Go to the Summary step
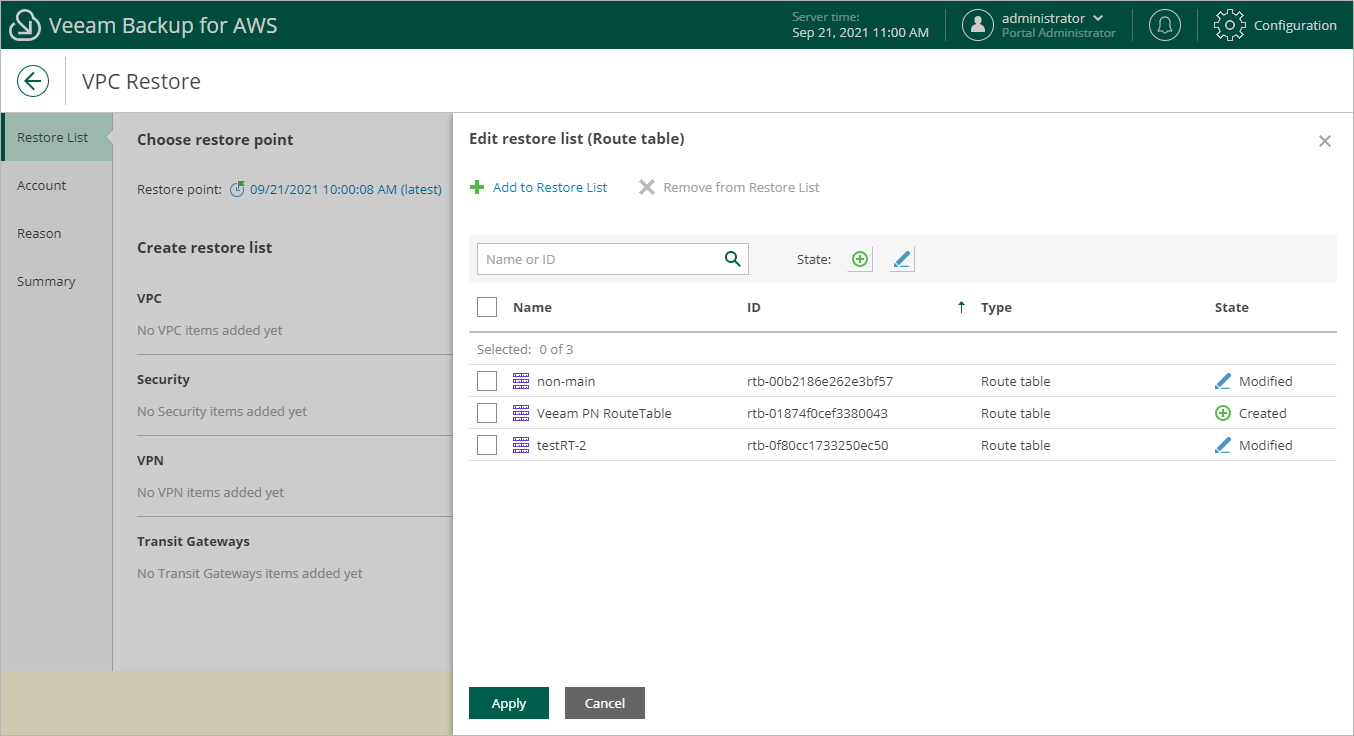 tap(46, 281)
